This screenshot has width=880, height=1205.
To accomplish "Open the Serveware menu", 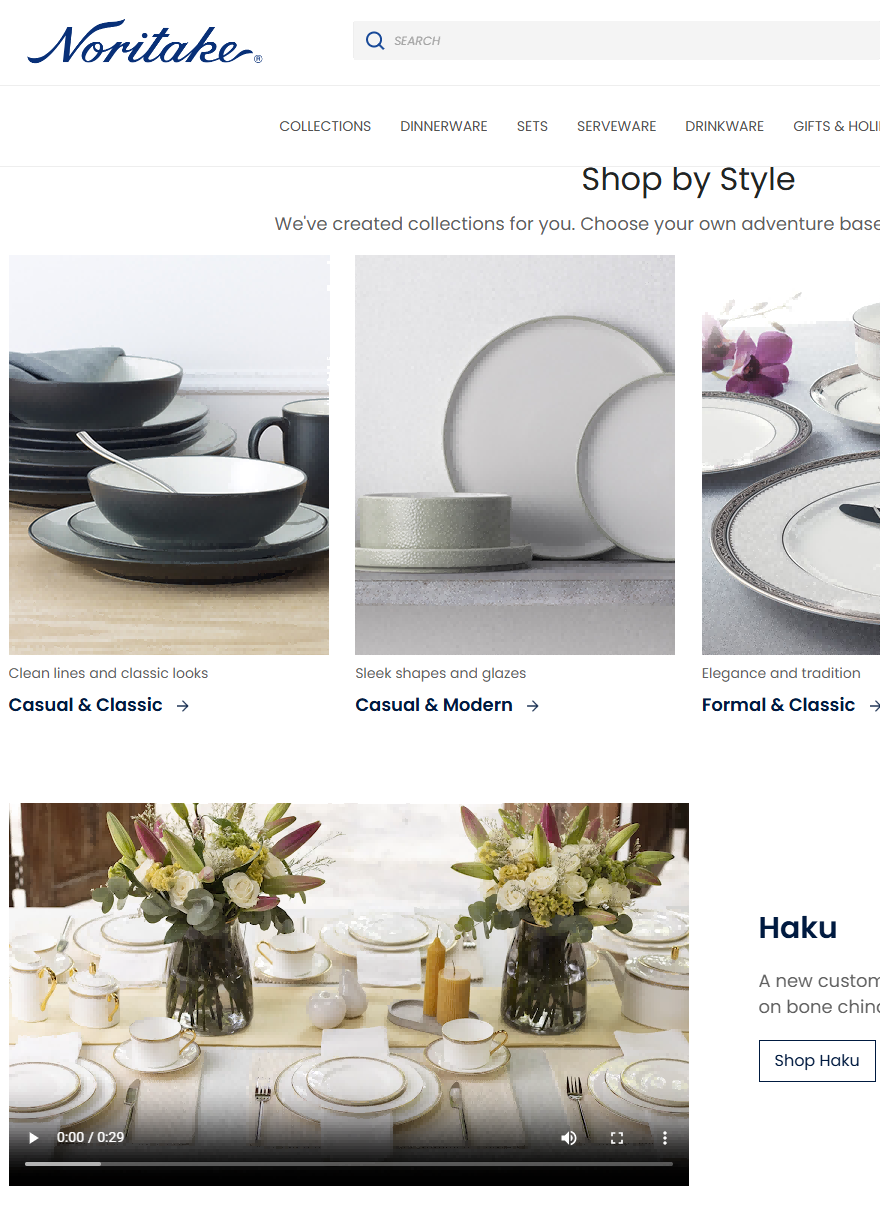I will [616, 126].
